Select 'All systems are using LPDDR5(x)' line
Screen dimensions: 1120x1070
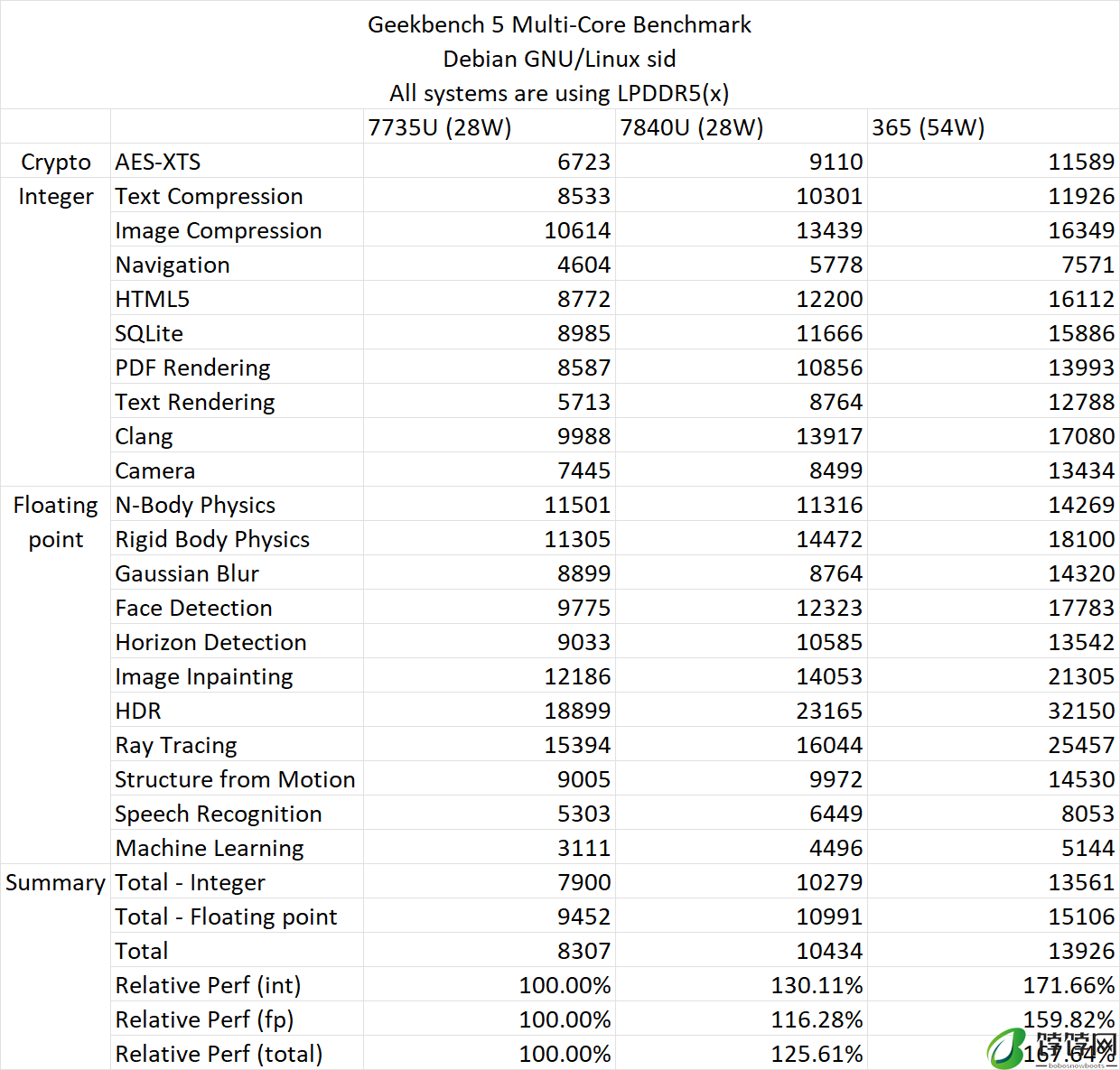[x=559, y=93]
